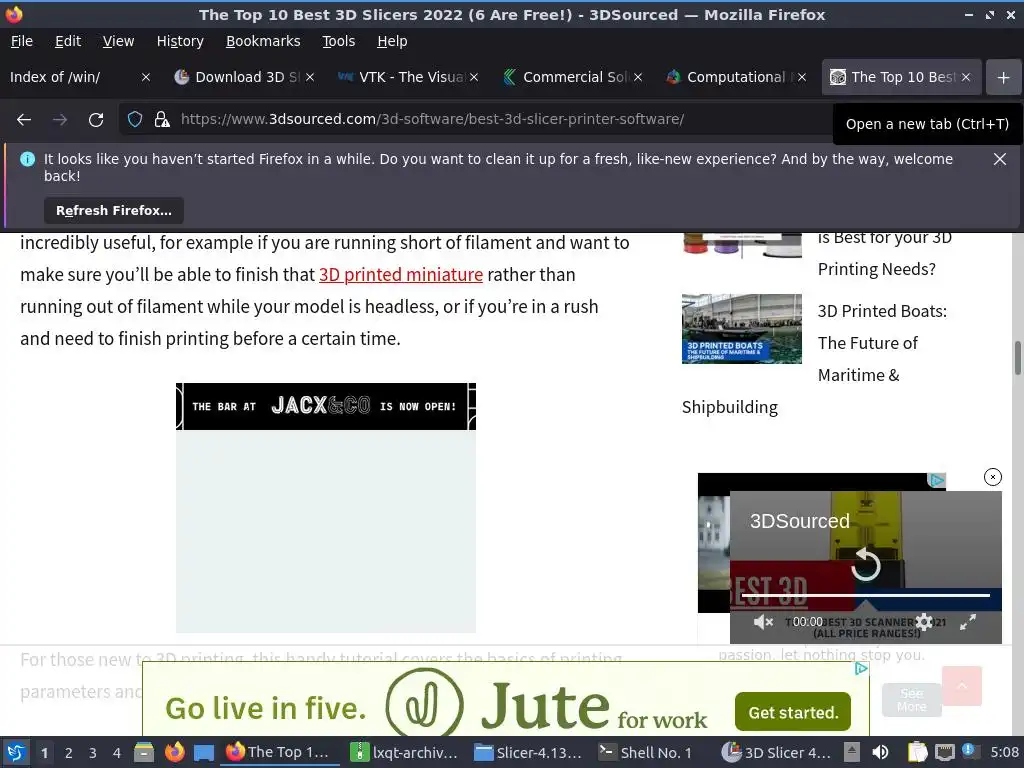The width and height of the screenshot is (1024, 768).
Task: Unmute the video player sound
Action: (x=763, y=622)
